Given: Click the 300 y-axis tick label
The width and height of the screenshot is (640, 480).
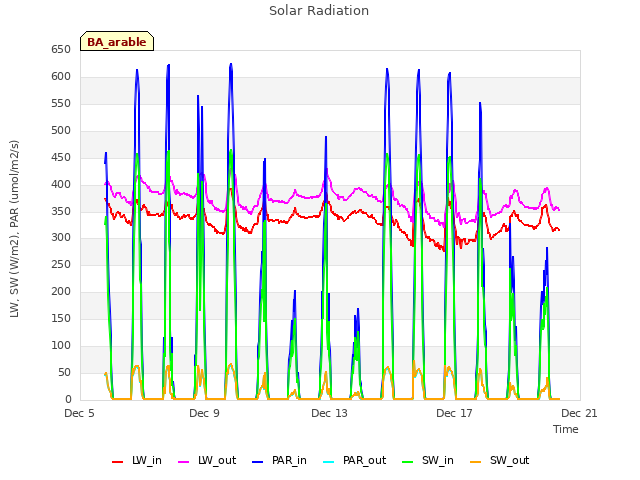Looking at the screenshot, I should point(61,238).
